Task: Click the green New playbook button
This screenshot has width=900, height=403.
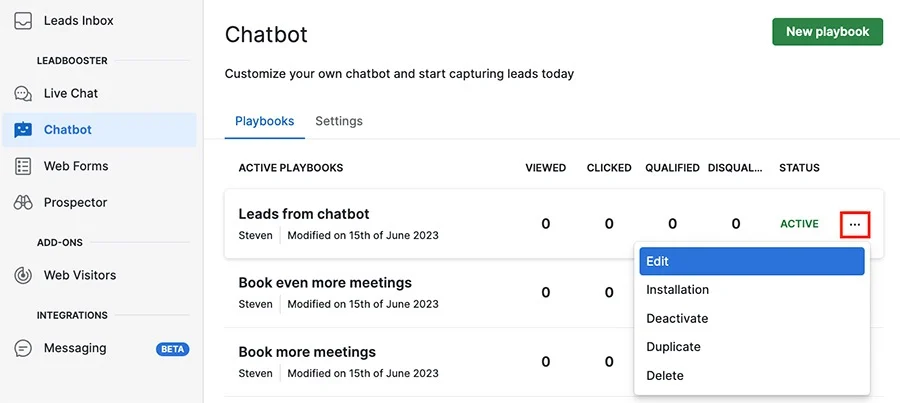Action: coord(827,32)
